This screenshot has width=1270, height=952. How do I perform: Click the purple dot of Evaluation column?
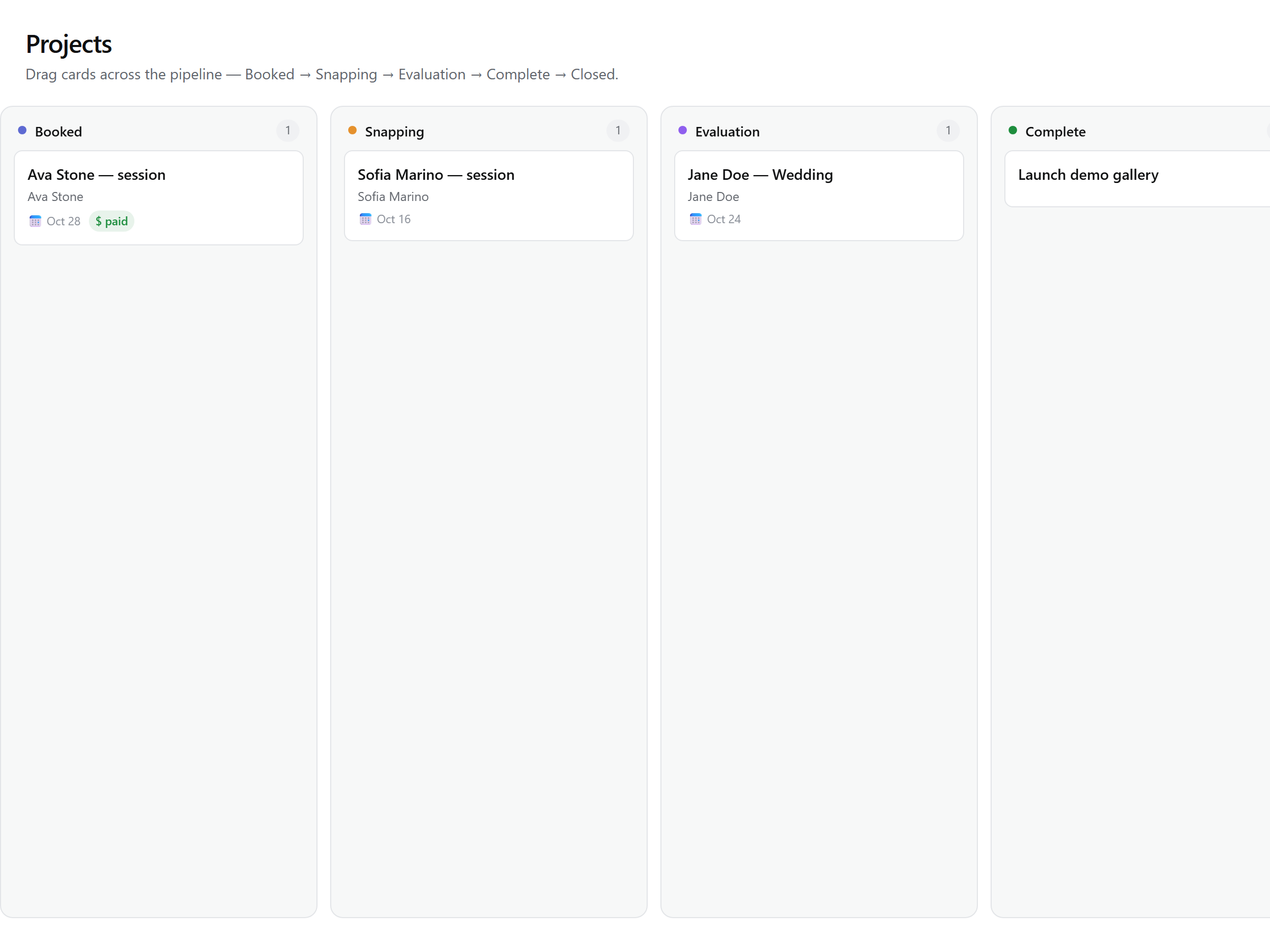(x=683, y=130)
